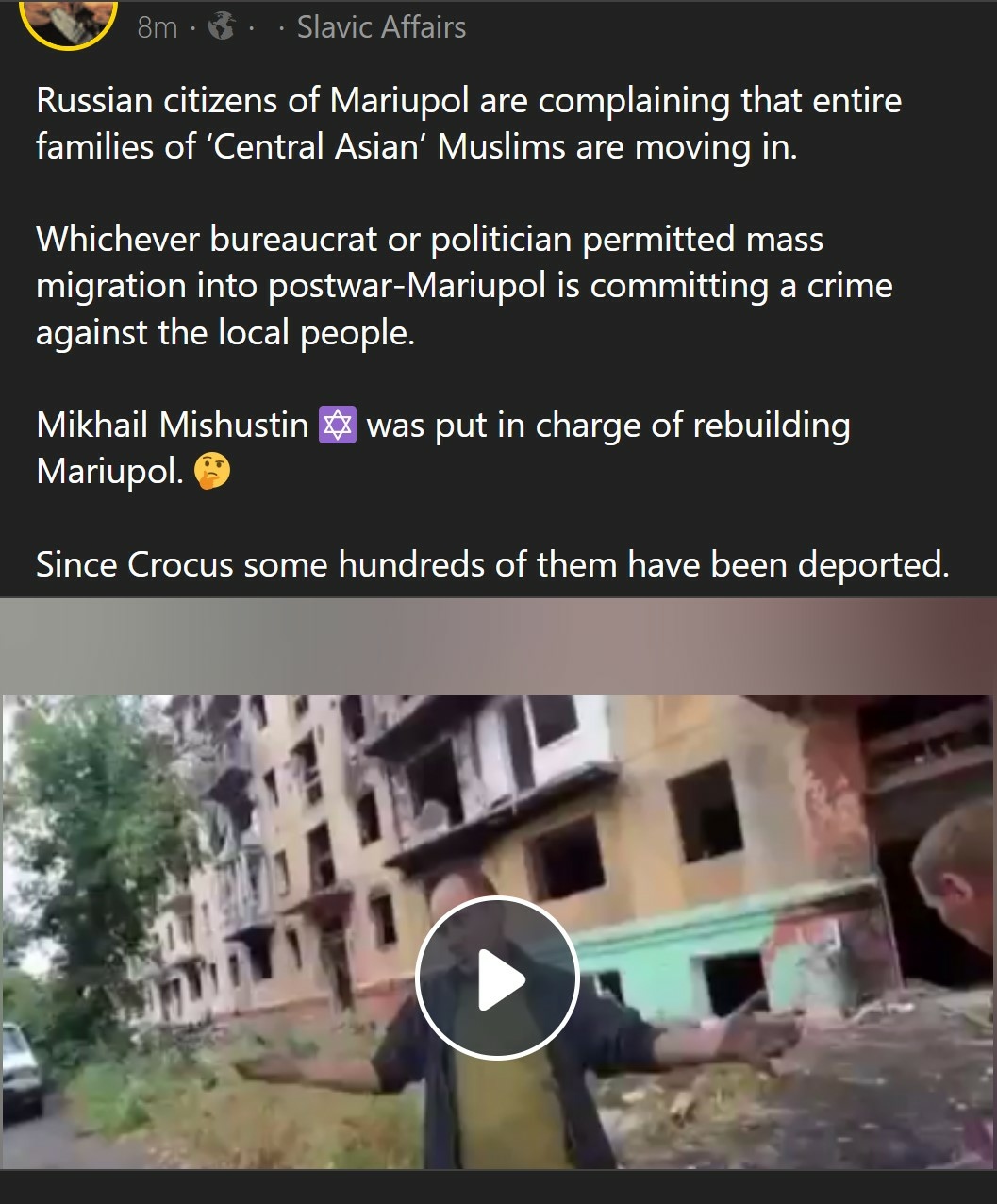The height and width of the screenshot is (1204, 997).
Task: Click the "Since Crocus" sentence
Action: (x=492, y=564)
